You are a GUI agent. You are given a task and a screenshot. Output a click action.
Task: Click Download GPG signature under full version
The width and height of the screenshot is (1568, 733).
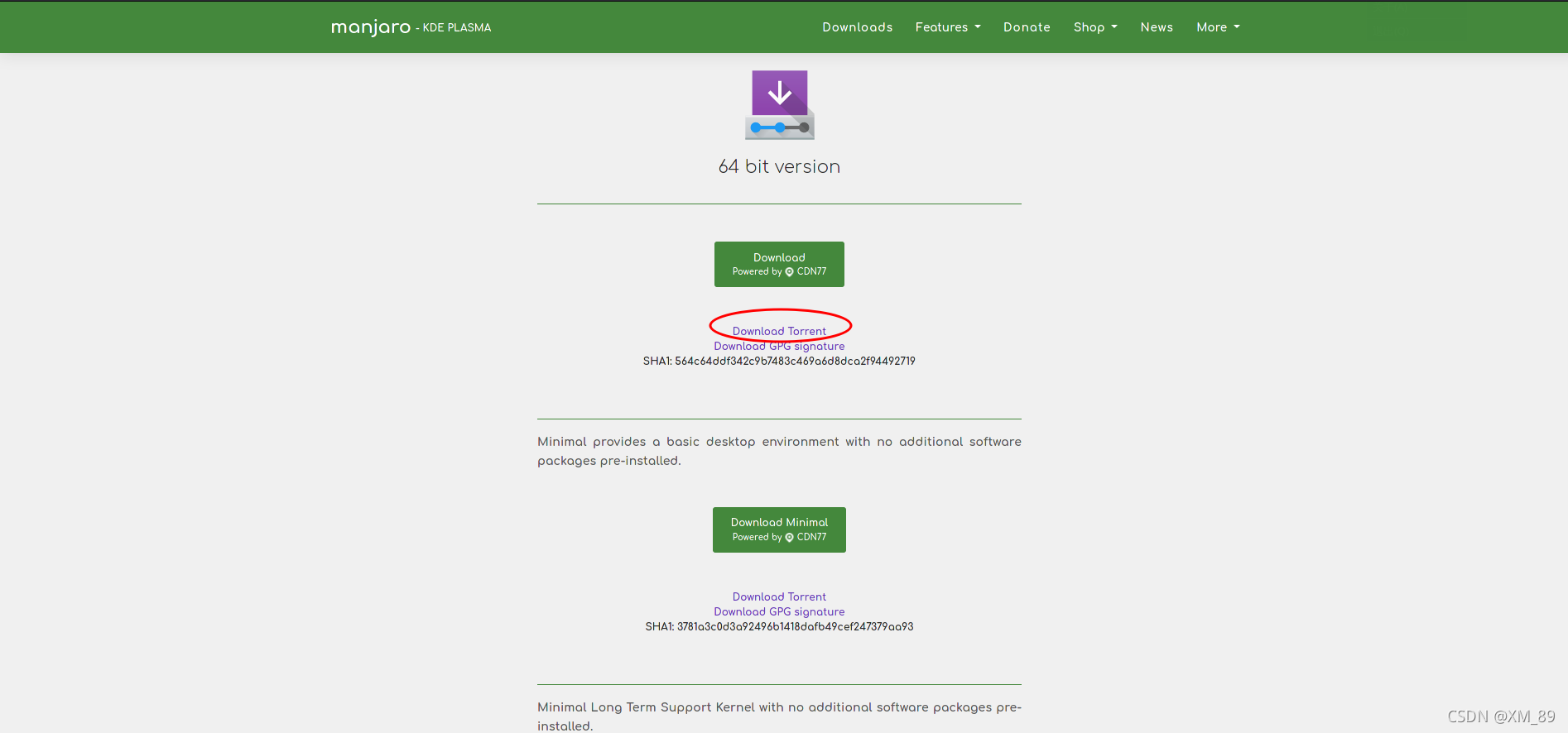pos(779,346)
